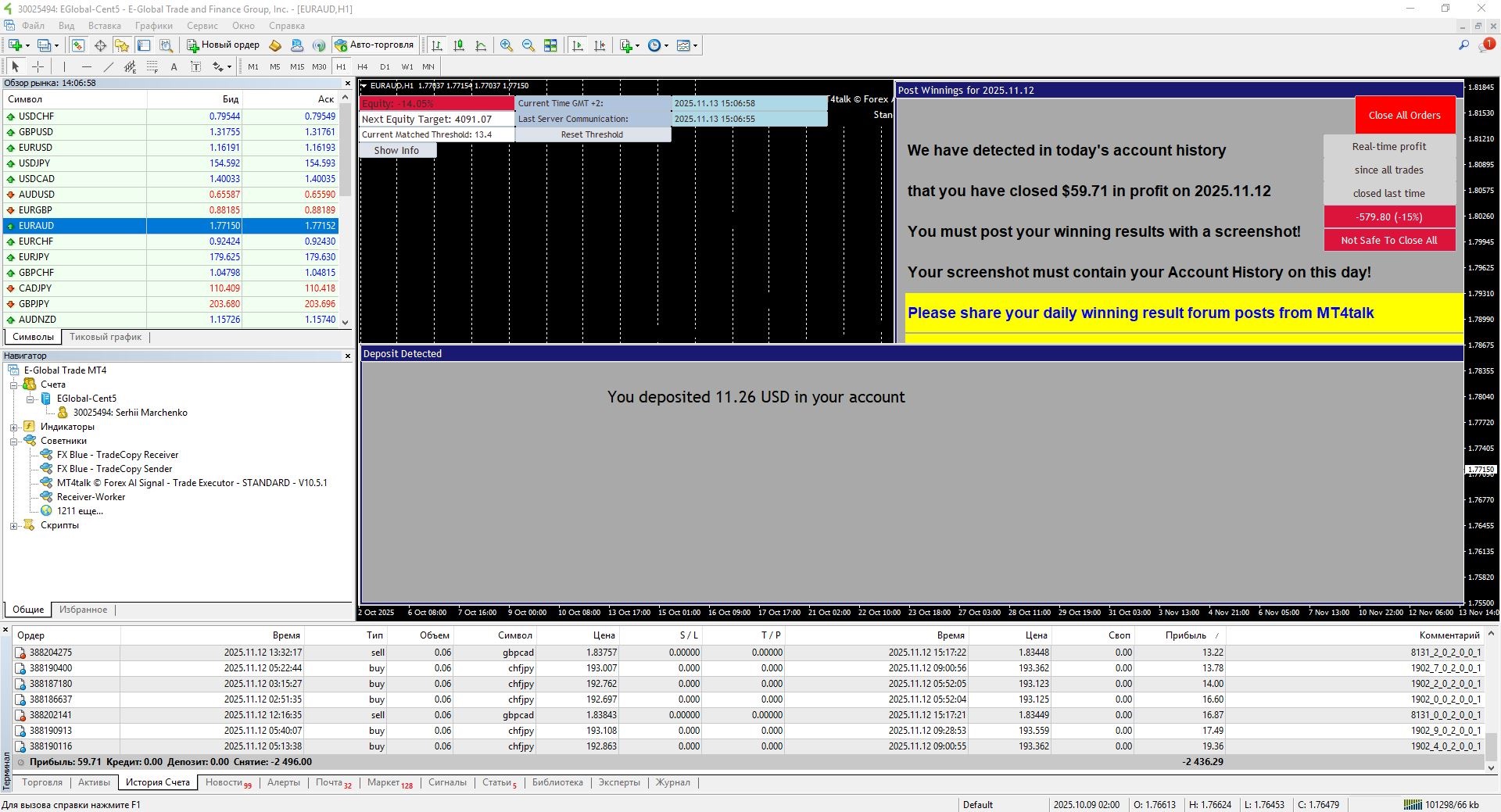Click the Reset Threshold button

(592, 134)
